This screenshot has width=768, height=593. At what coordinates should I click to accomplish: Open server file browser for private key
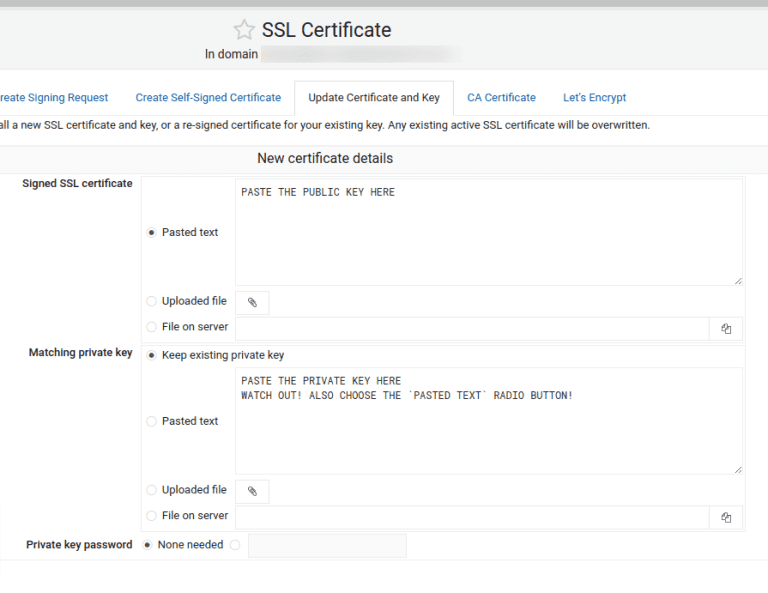pos(726,517)
